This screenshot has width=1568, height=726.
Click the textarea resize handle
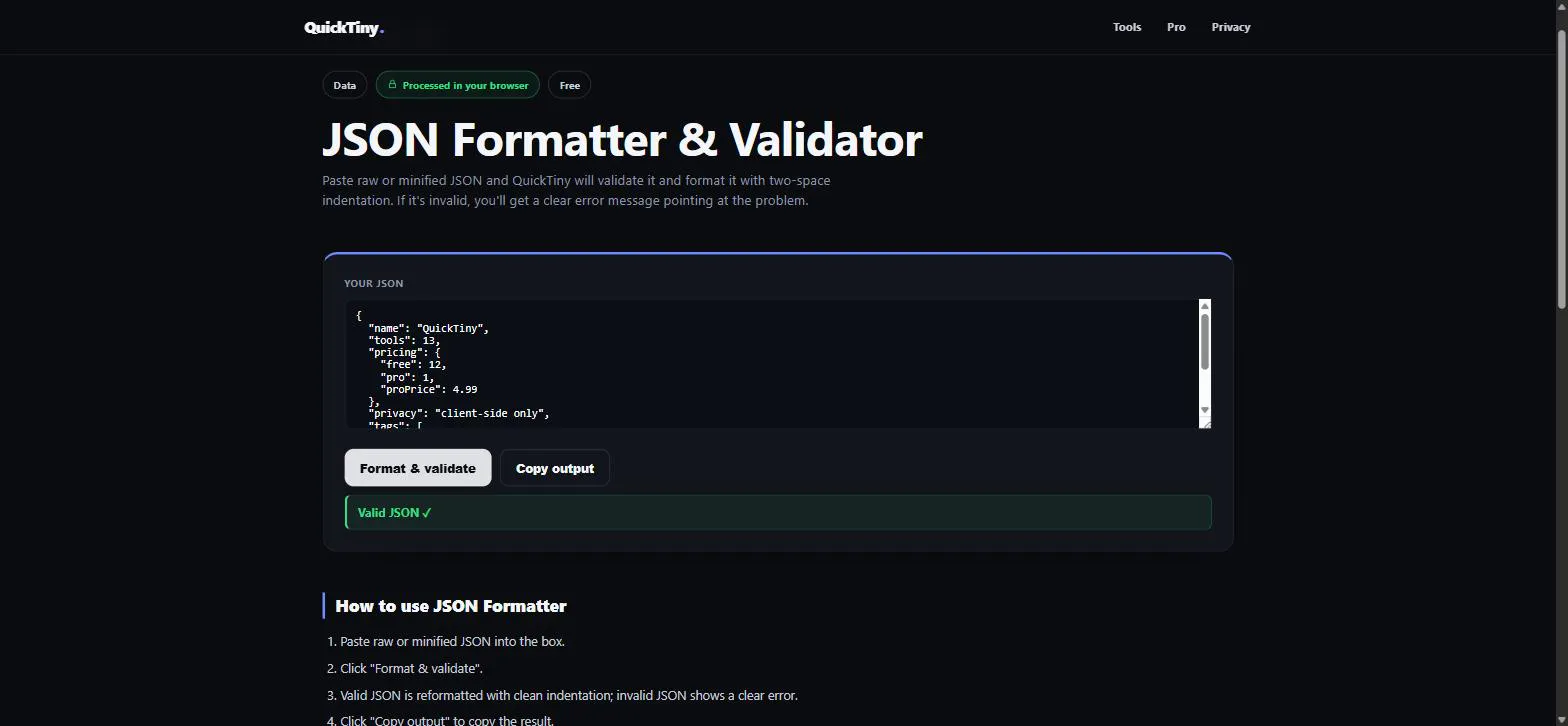1205,423
